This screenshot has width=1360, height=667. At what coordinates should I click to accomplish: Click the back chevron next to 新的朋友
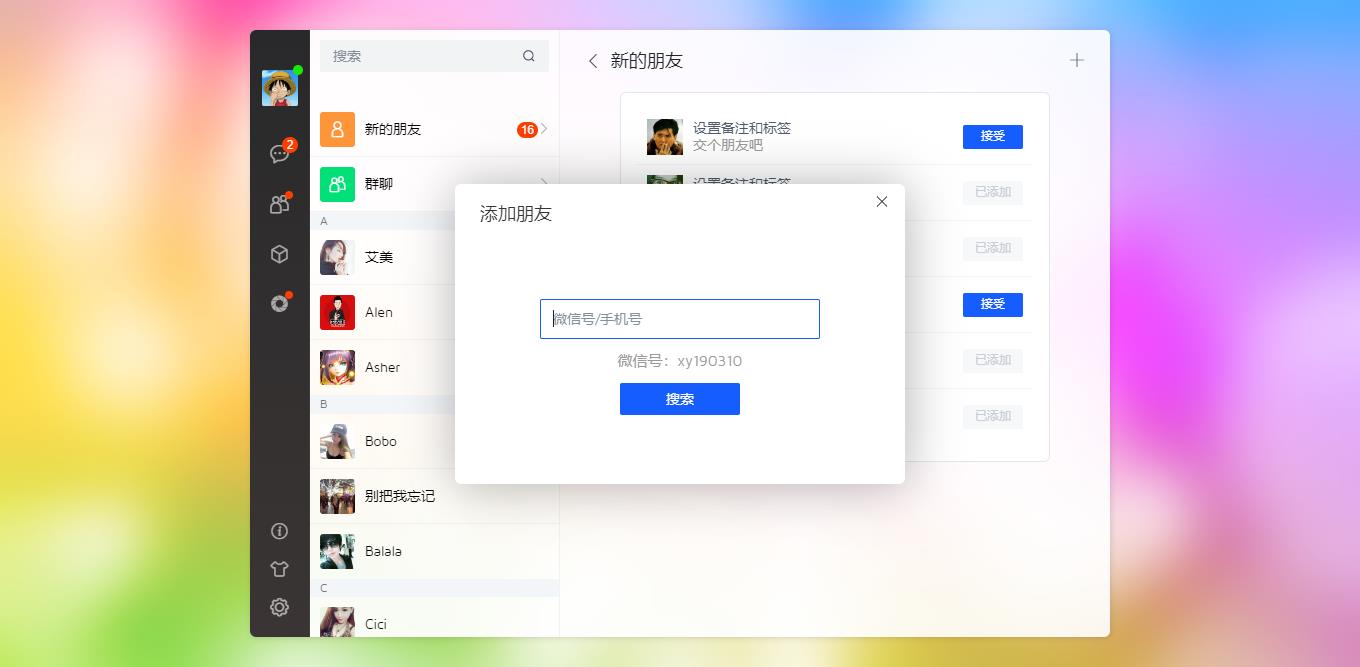[592, 60]
